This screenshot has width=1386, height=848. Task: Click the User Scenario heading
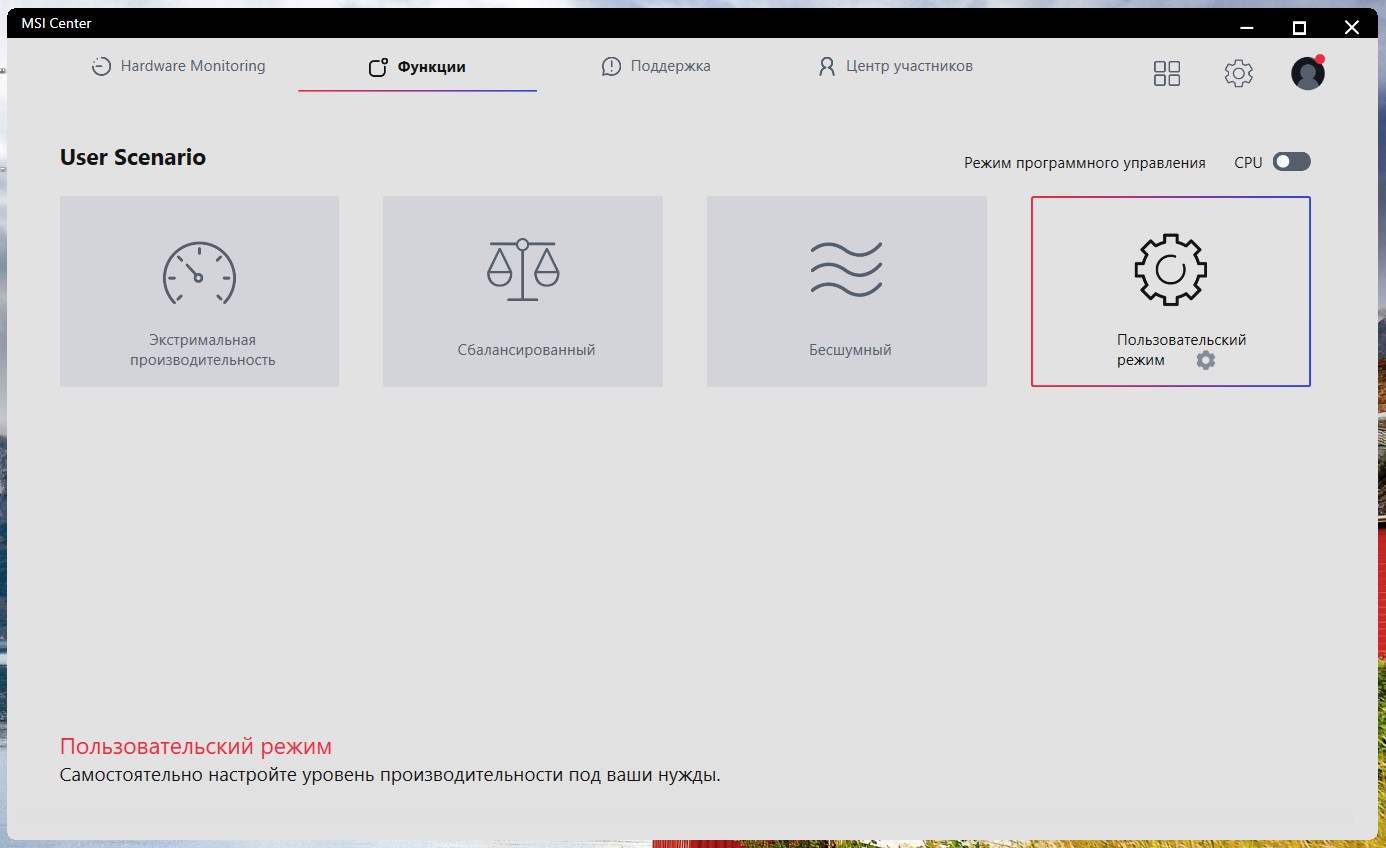133,157
